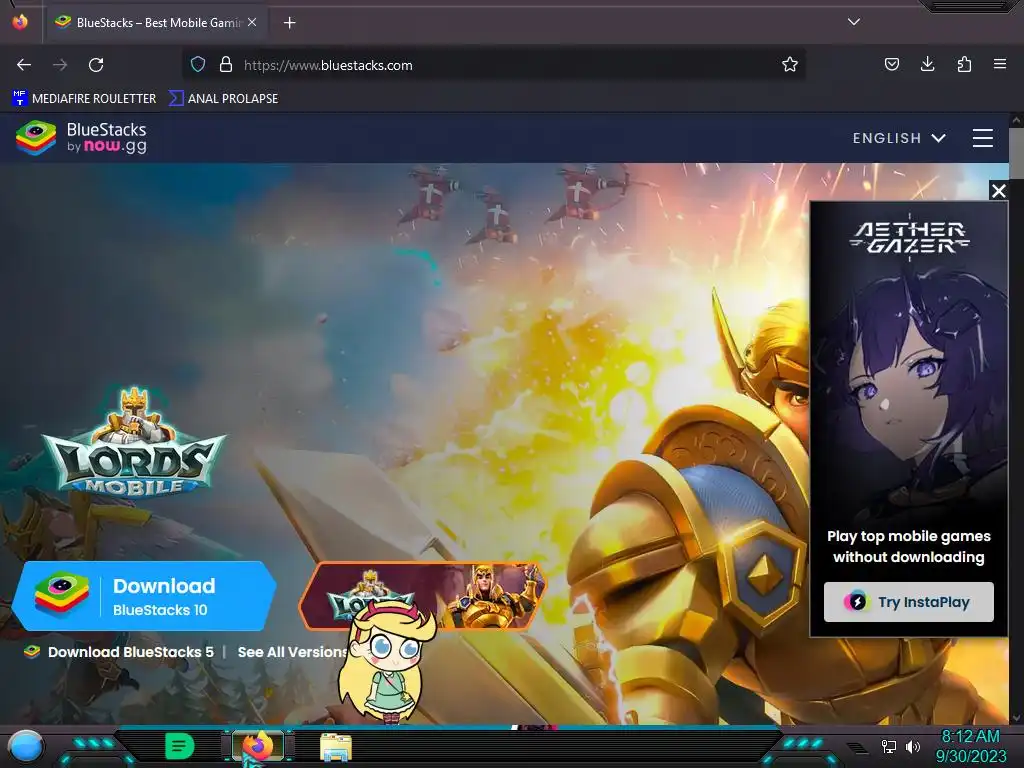Open the Save to Pocket icon
Screen dimensions: 1024x768
[891, 64]
